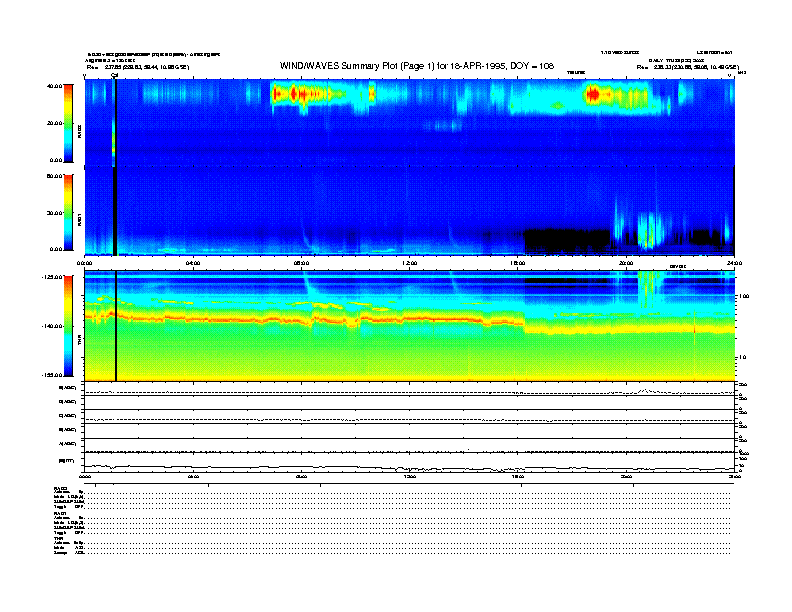Viewport: 792px width, 612px height.
Task: Click the 20:00 tick label below RAD1 spectrogram
Action: (x=626, y=263)
